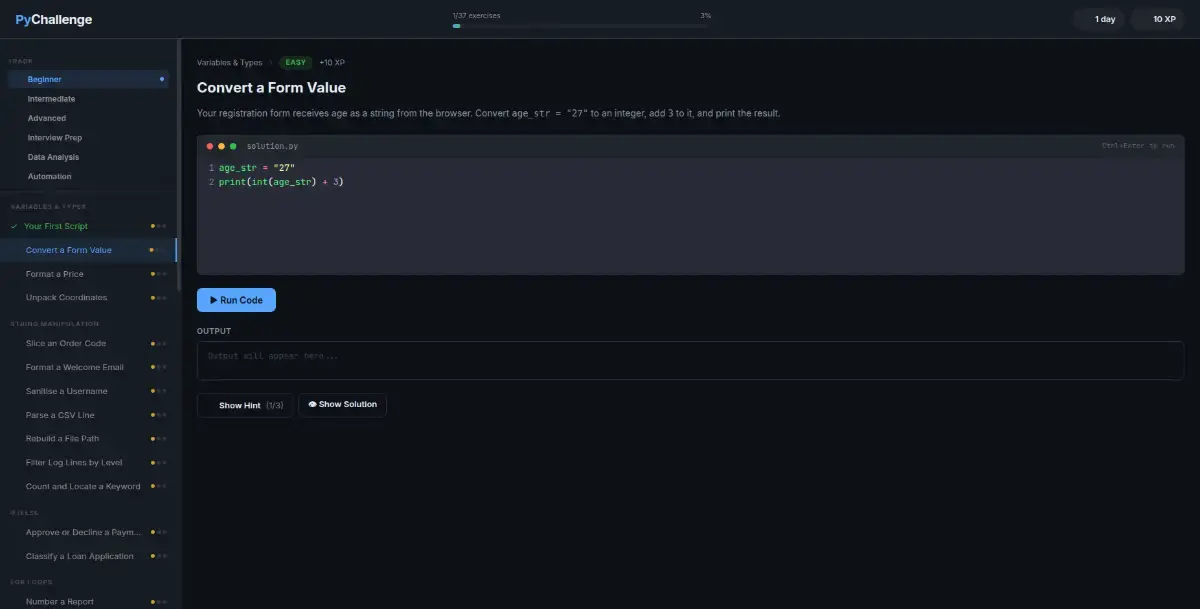Click code line 2 print statement
Image resolution: width=1200 pixels, height=609 pixels.
(281, 182)
